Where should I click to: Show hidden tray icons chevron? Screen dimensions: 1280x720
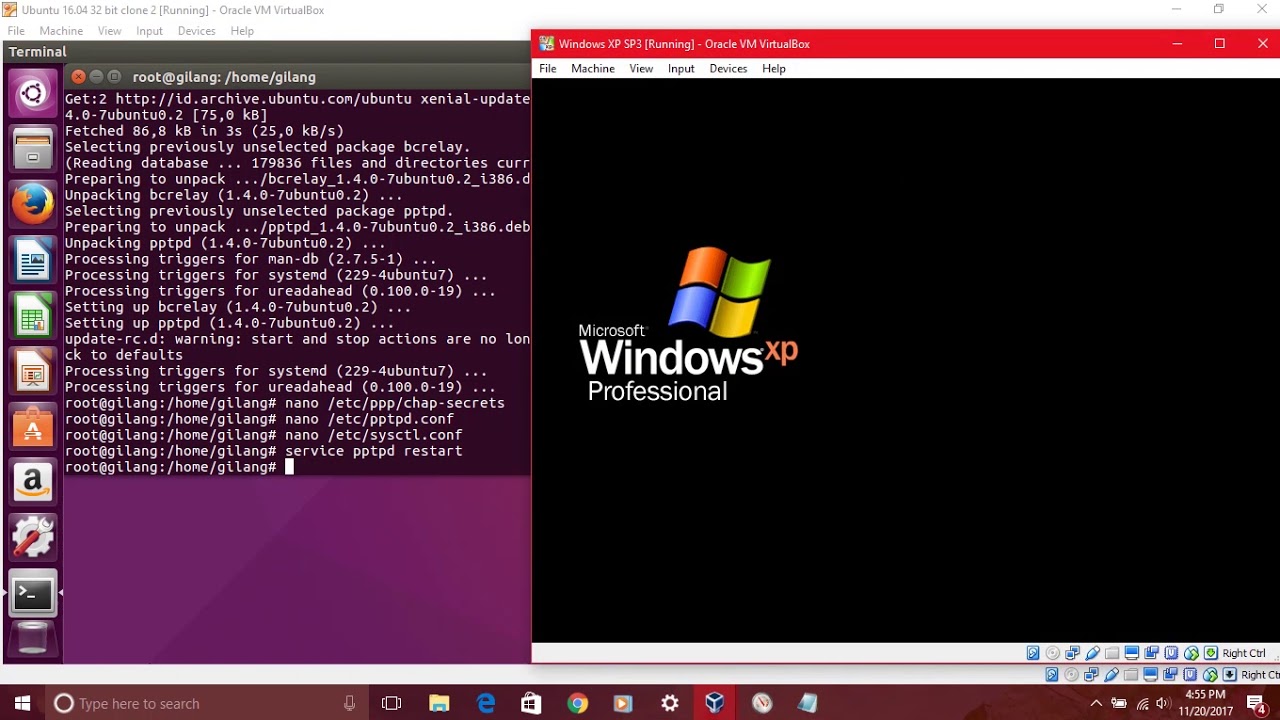point(1096,703)
